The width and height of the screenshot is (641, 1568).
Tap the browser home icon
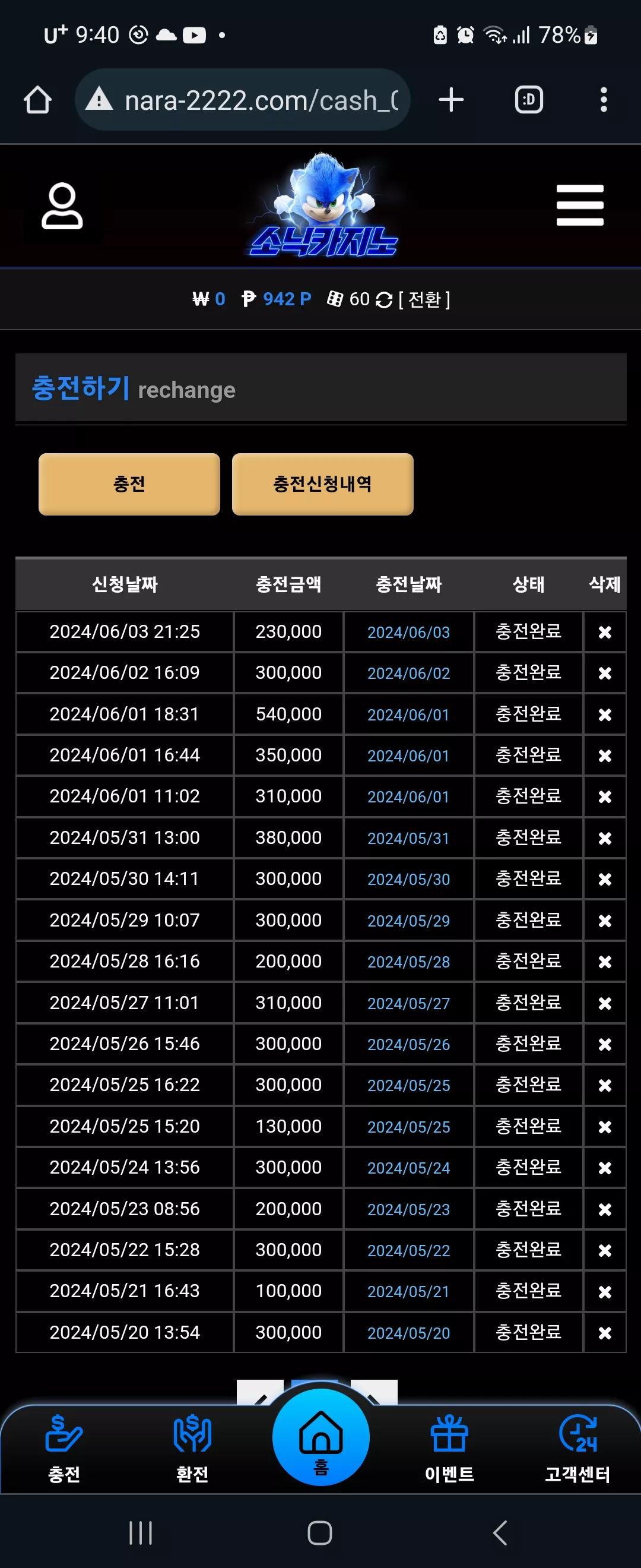pos(38,100)
